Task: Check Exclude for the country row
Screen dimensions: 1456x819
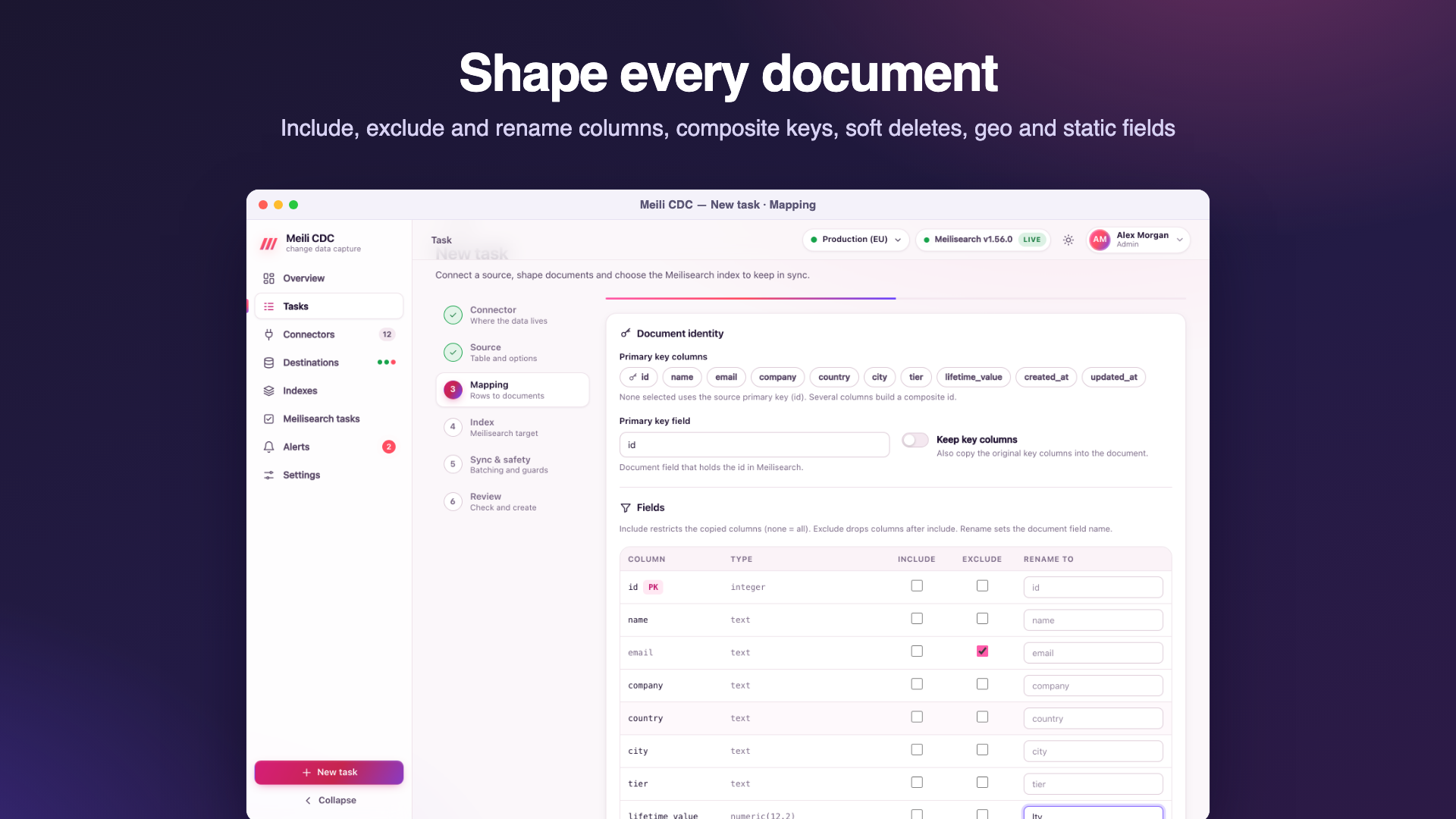Action: click(982, 717)
